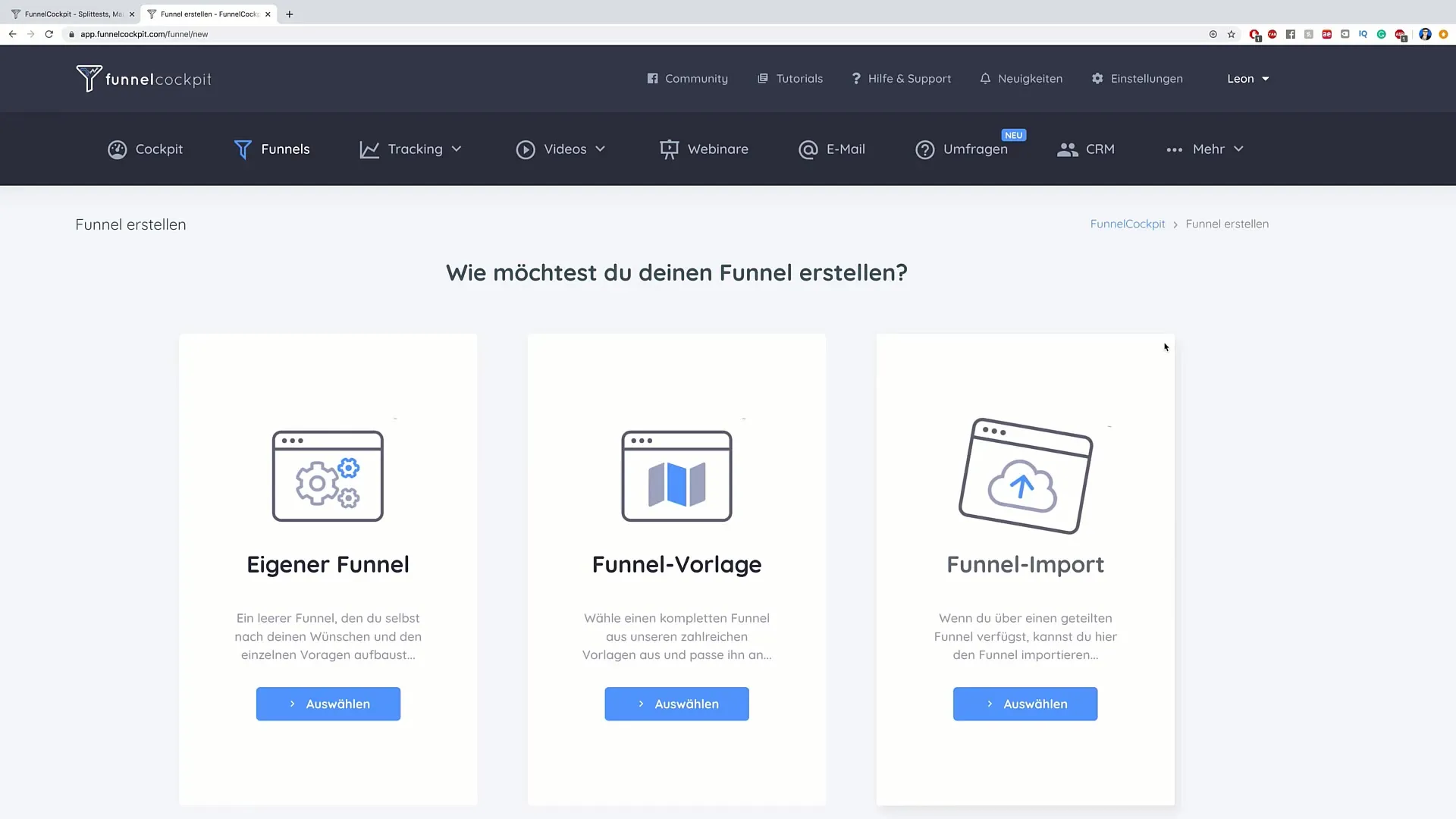
Task: Click the Cockpit navigation icon
Action: [117, 149]
